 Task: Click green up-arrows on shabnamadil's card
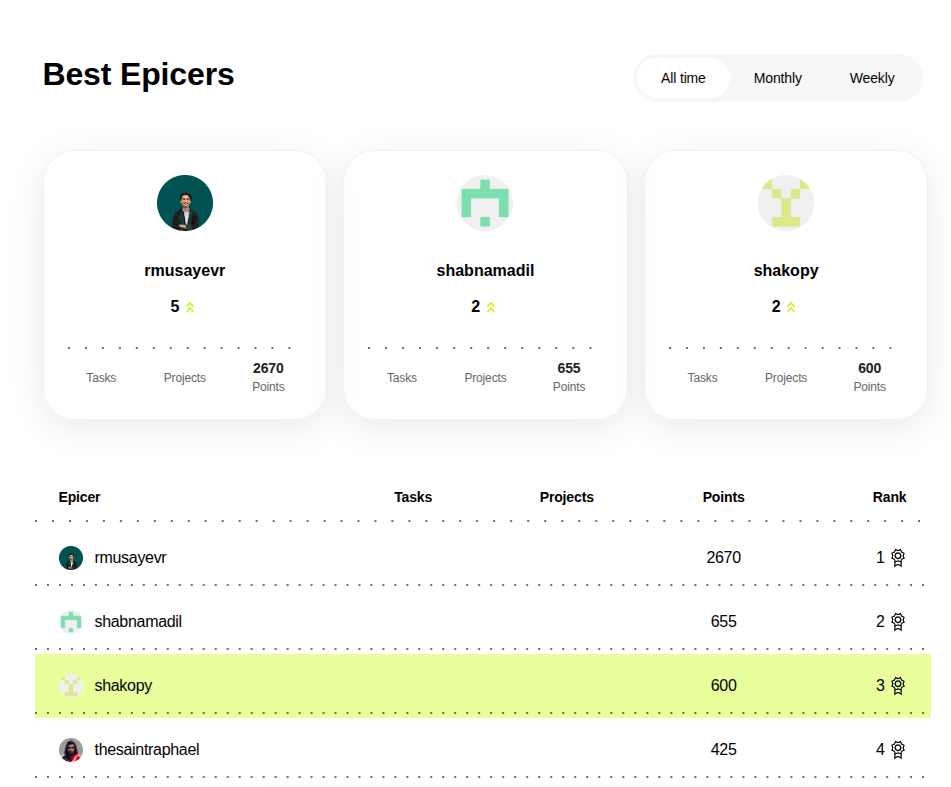491,307
